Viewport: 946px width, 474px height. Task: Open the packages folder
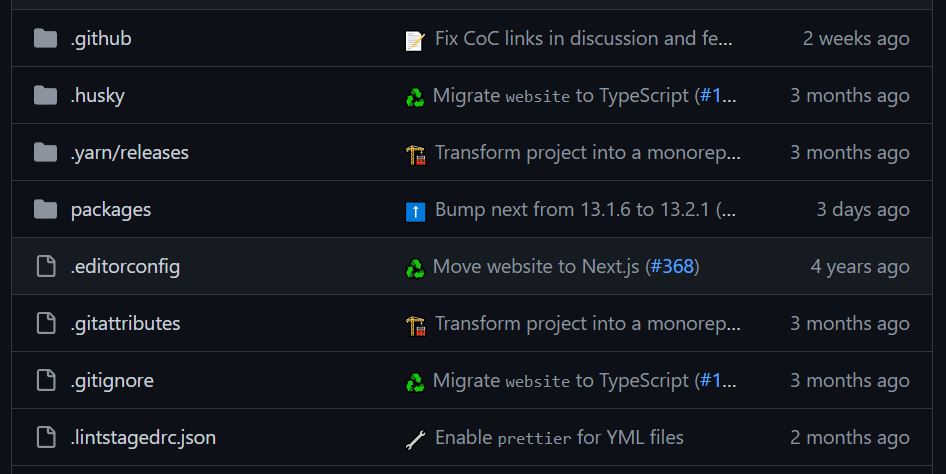click(x=111, y=210)
